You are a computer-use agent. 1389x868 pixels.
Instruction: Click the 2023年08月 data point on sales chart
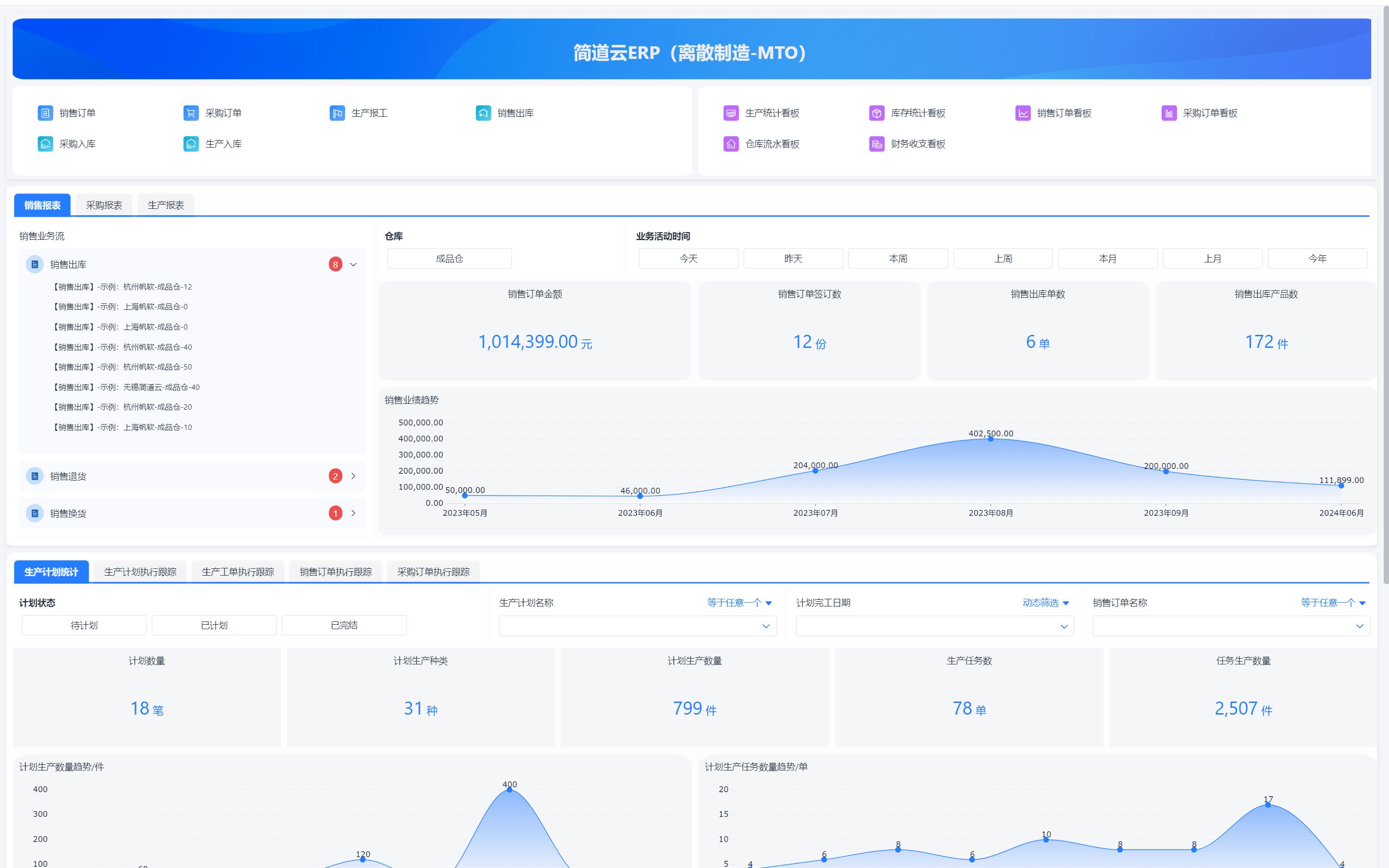[x=990, y=439]
